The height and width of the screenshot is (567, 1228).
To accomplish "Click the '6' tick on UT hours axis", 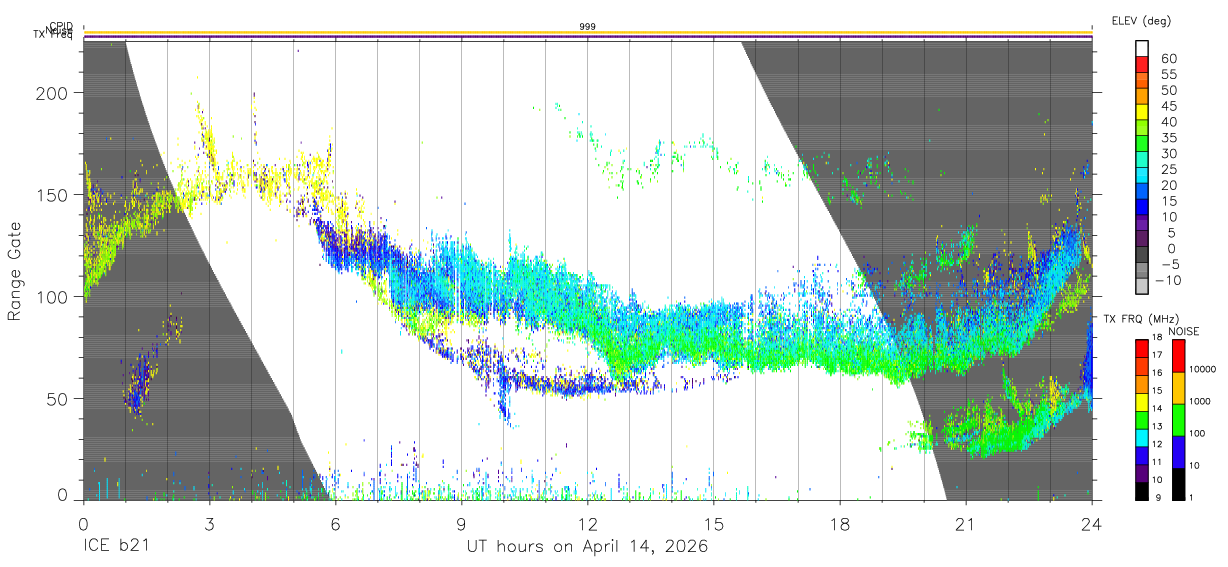I will click(x=335, y=523).
